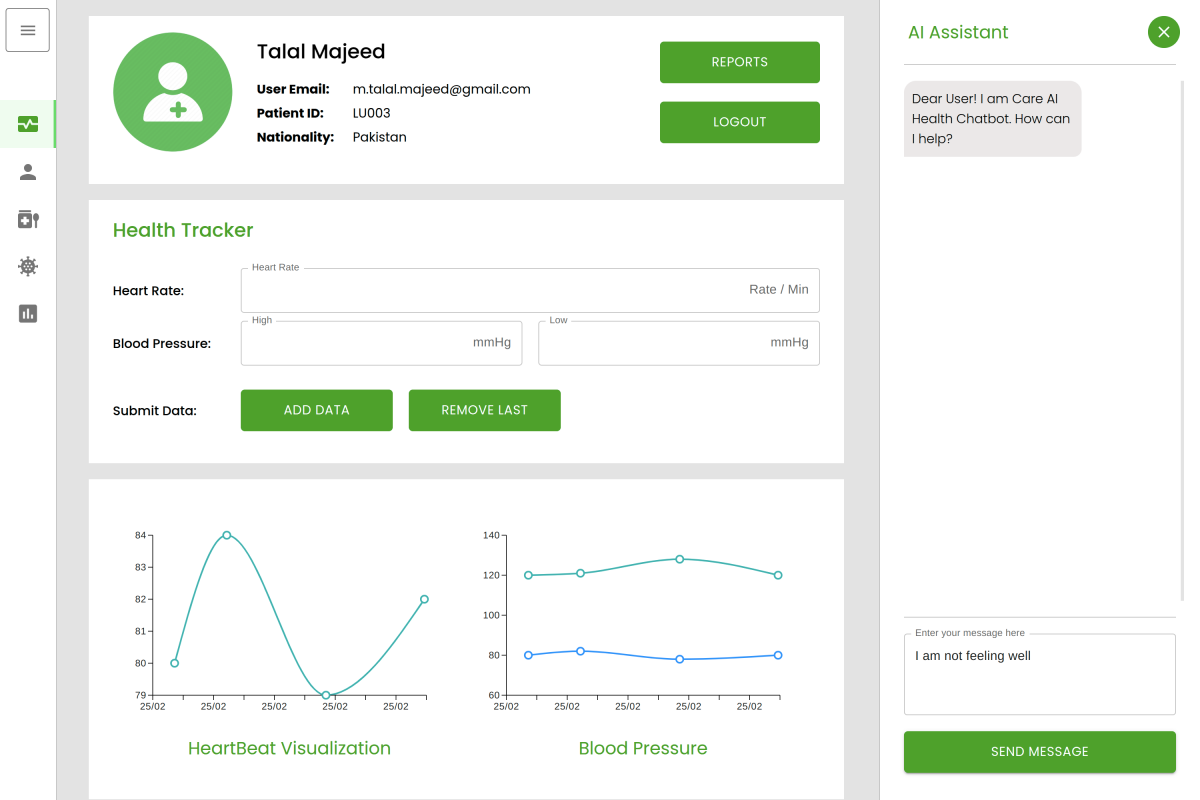Screen dimensions: 1200x800
Task: Select the health tracker heartbeat sidebar icon
Action: point(28,124)
